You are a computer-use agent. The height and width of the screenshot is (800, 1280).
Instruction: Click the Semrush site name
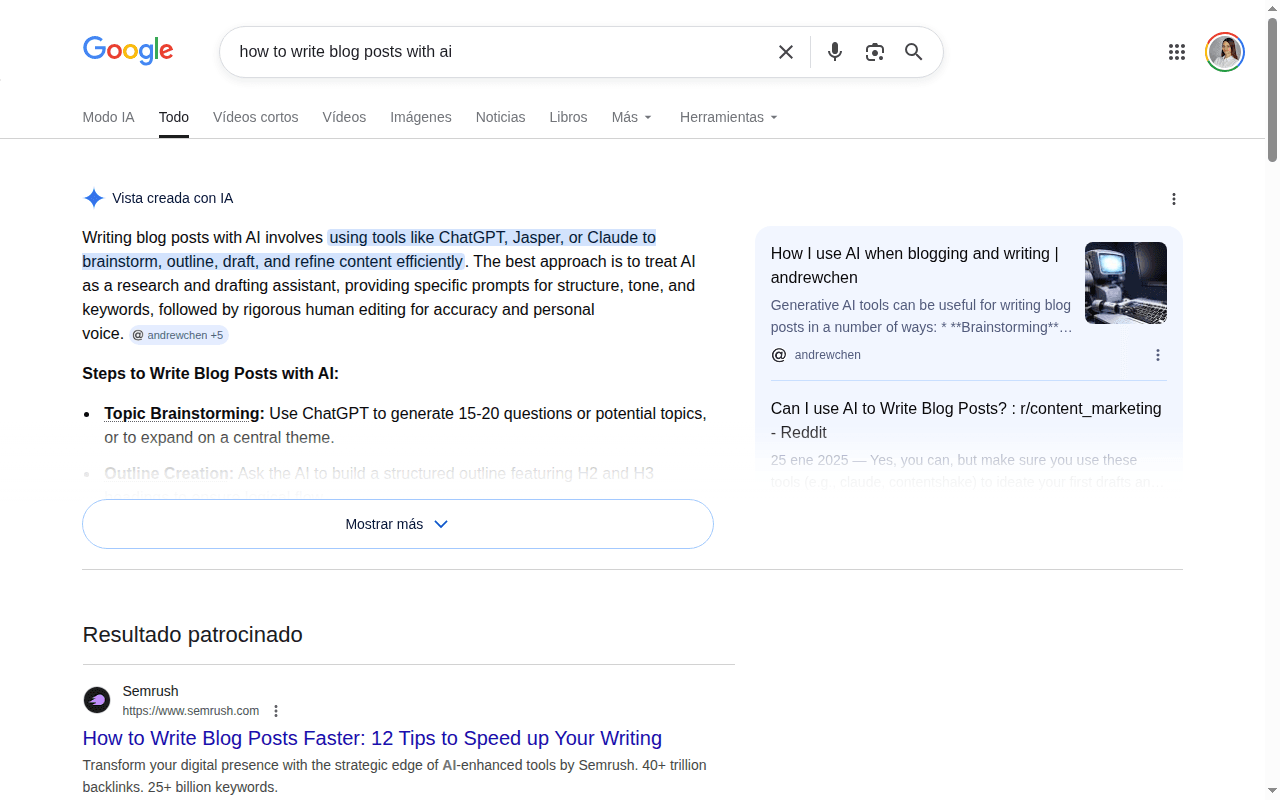click(x=151, y=691)
